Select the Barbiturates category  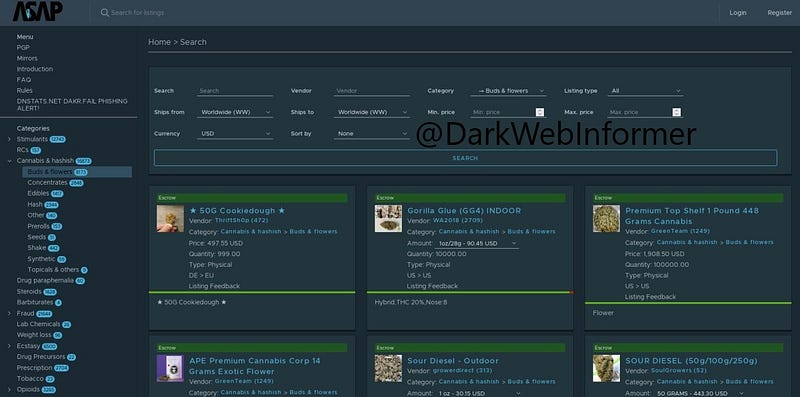(x=35, y=303)
